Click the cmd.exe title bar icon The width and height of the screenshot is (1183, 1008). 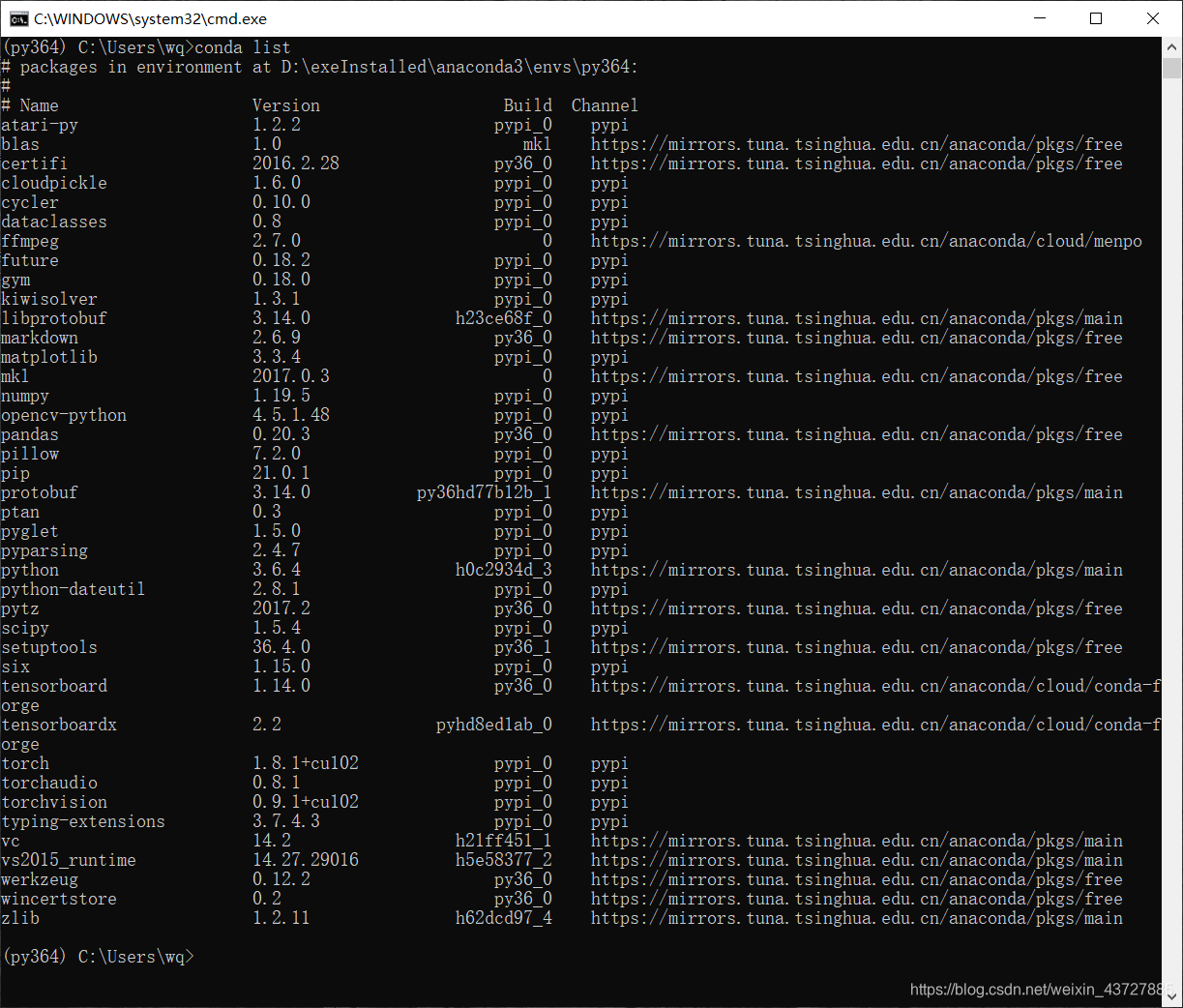click(18, 18)
